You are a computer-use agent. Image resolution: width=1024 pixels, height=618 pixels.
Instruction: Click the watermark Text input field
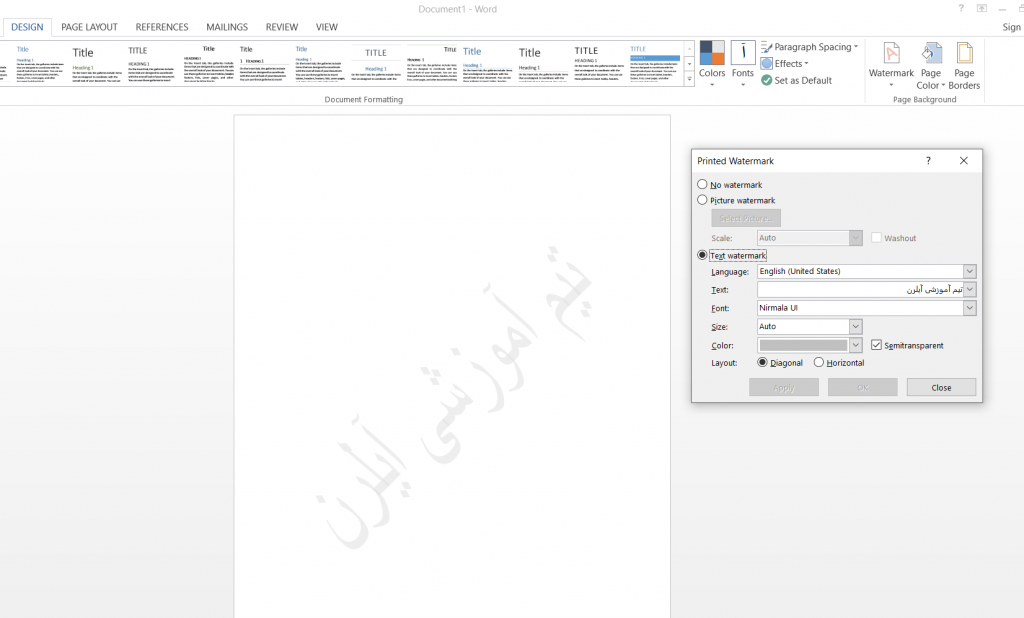(x=858, y=290)
